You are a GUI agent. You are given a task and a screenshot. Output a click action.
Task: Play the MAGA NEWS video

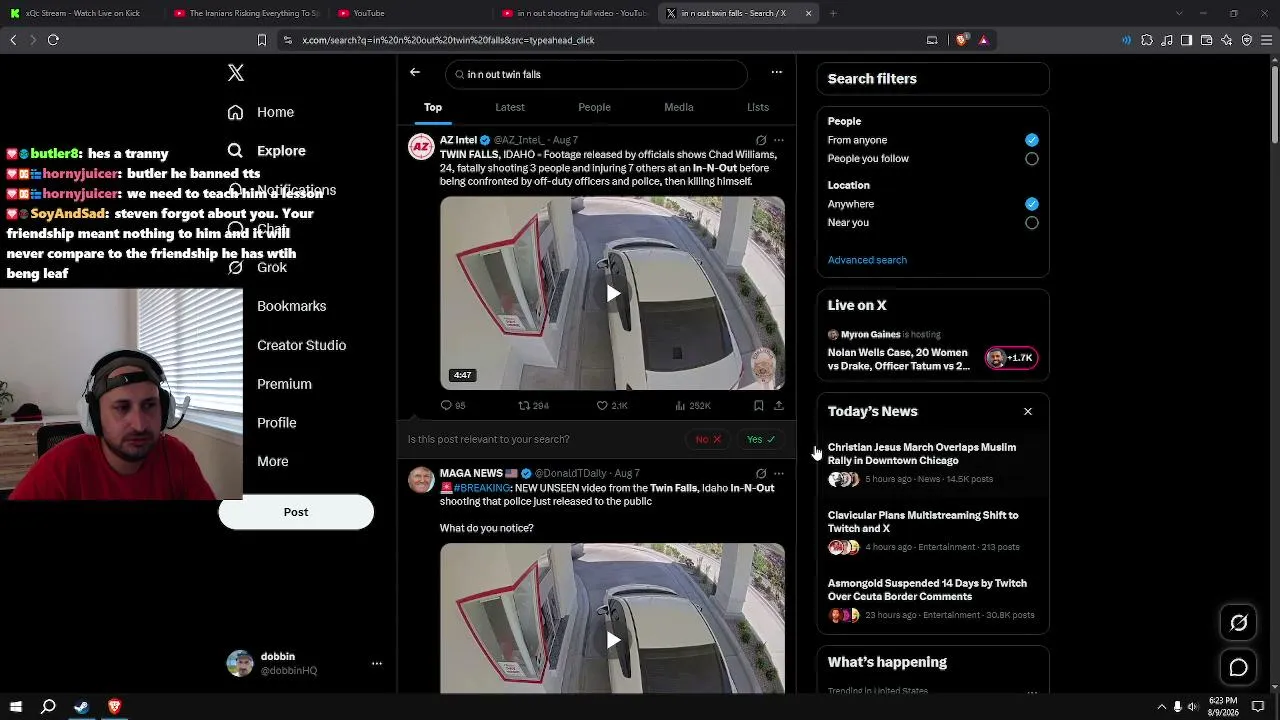613,640
